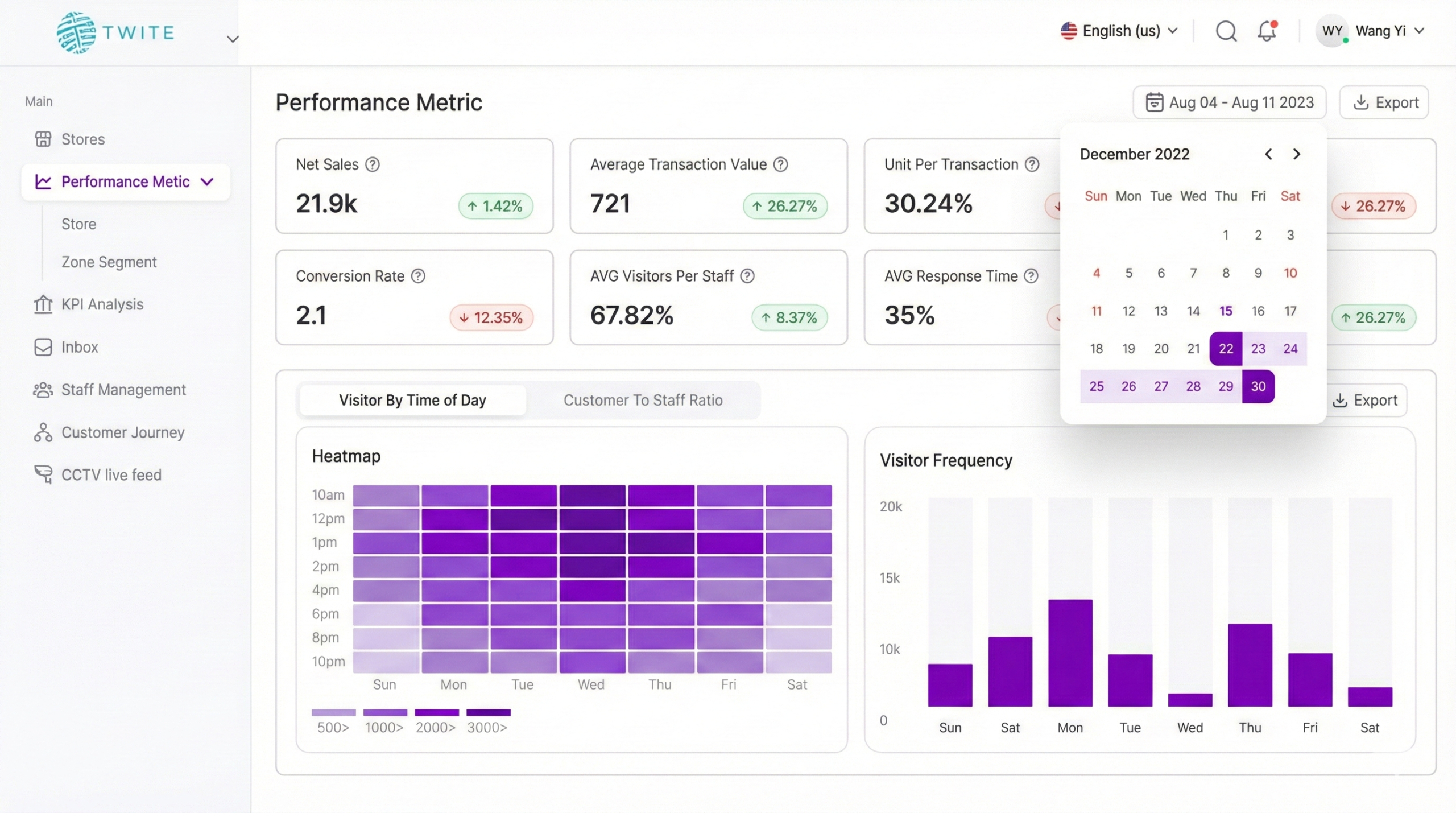
Task: Open the English (us) language dropdown
Action: [1119, 31]
